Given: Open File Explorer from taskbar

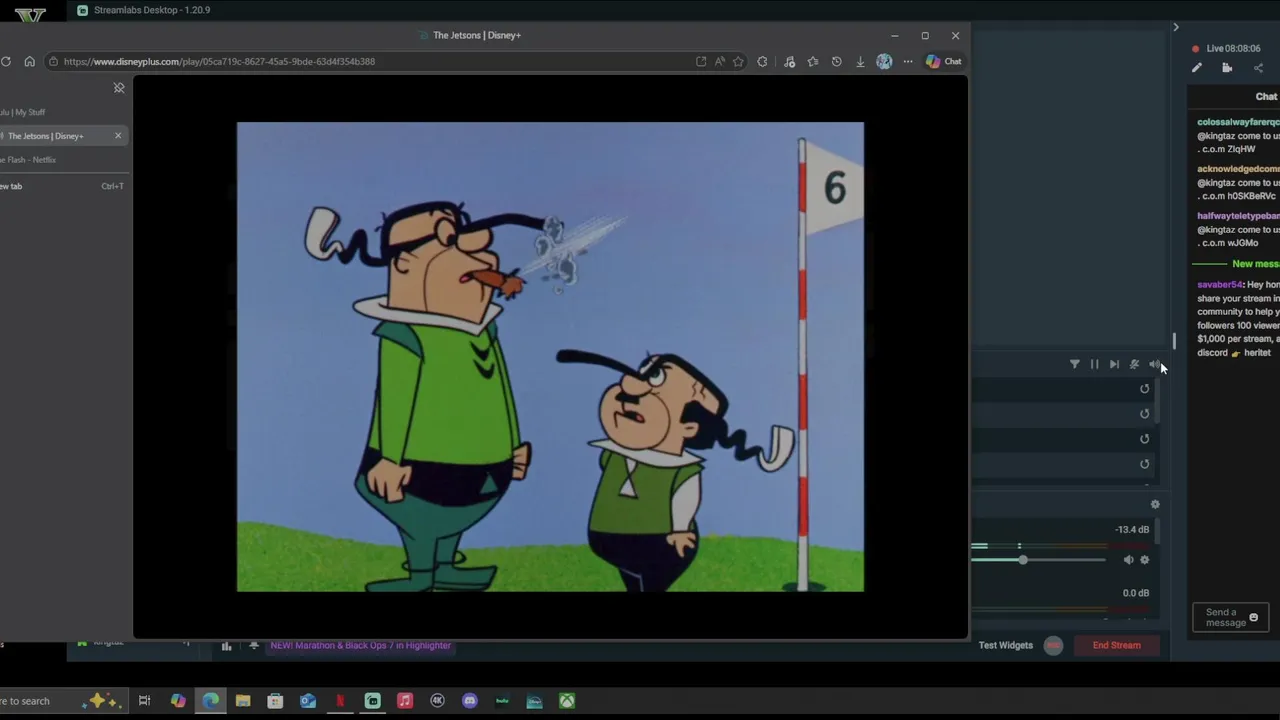Looking at the screenshot, I should pos(243,701).
